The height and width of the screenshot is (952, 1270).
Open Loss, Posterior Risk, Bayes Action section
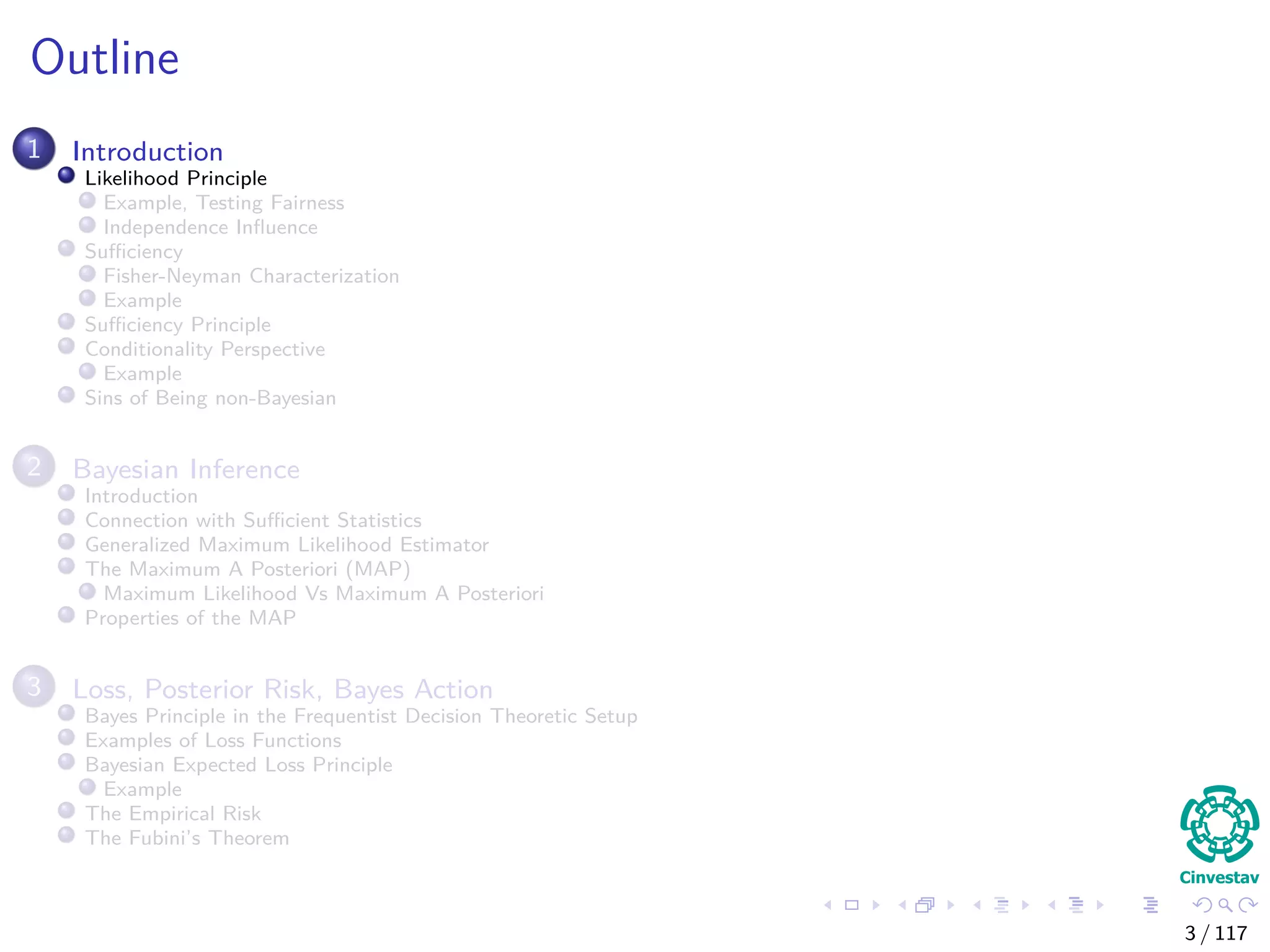point(283,689)
